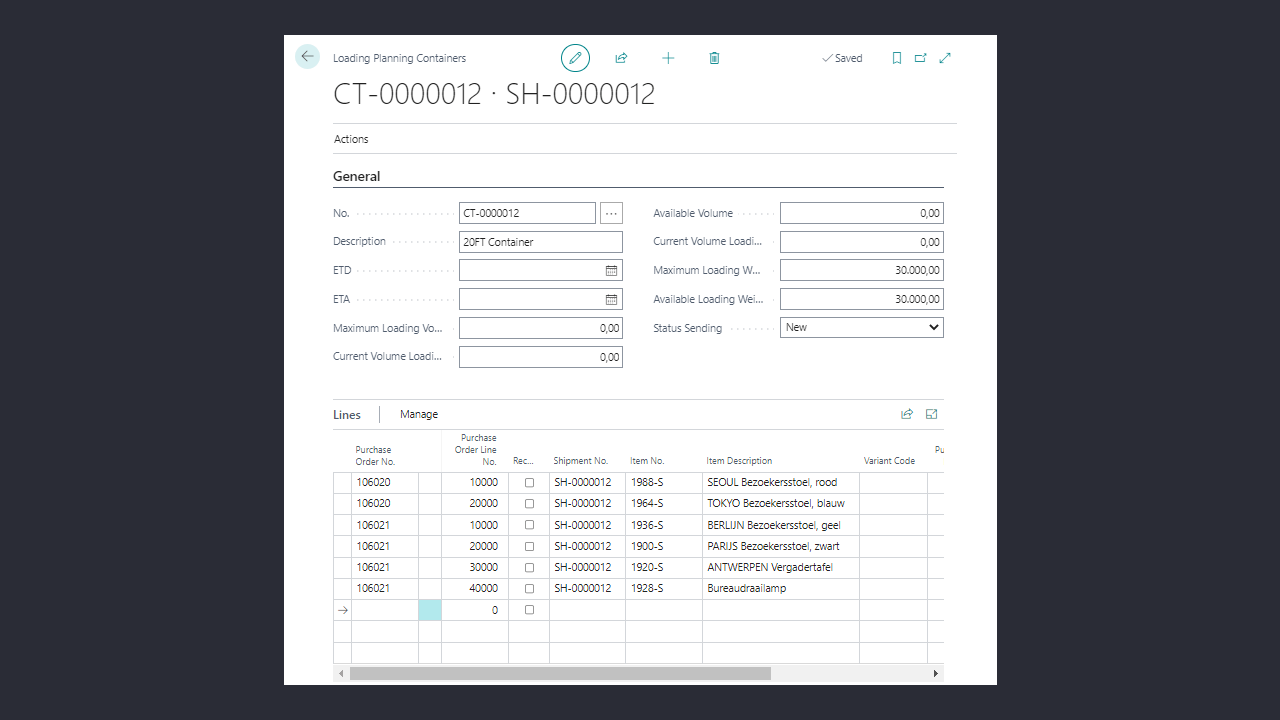Click the highlighted cell in new line
This screenshot has height=720, width=1280.
pos(430,610)
